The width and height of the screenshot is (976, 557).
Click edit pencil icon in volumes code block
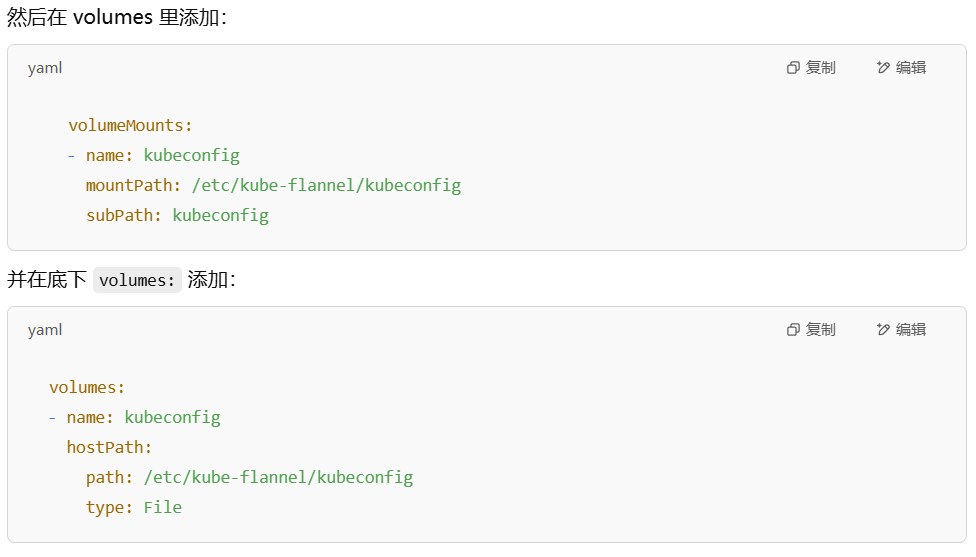(x=883, y=330)
